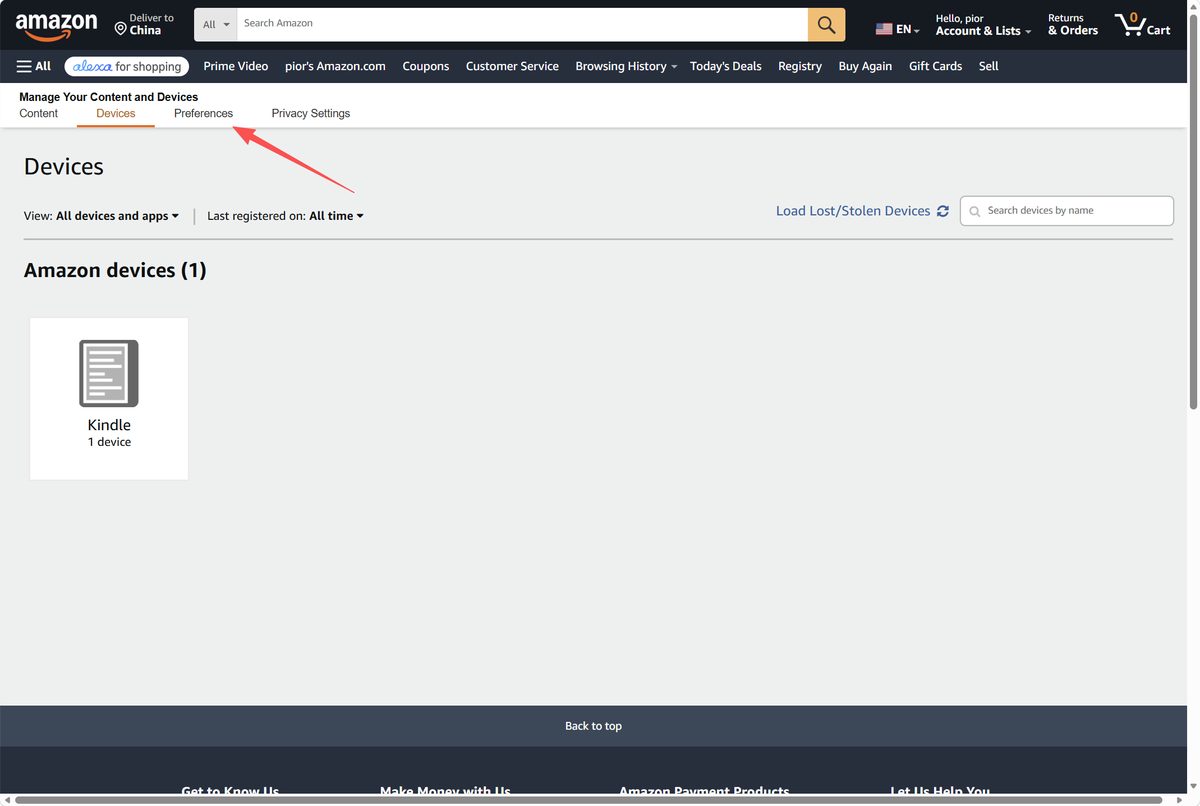Screen dimensions: 1200x806
Task: Open Today's Deals
Action: 726,66
